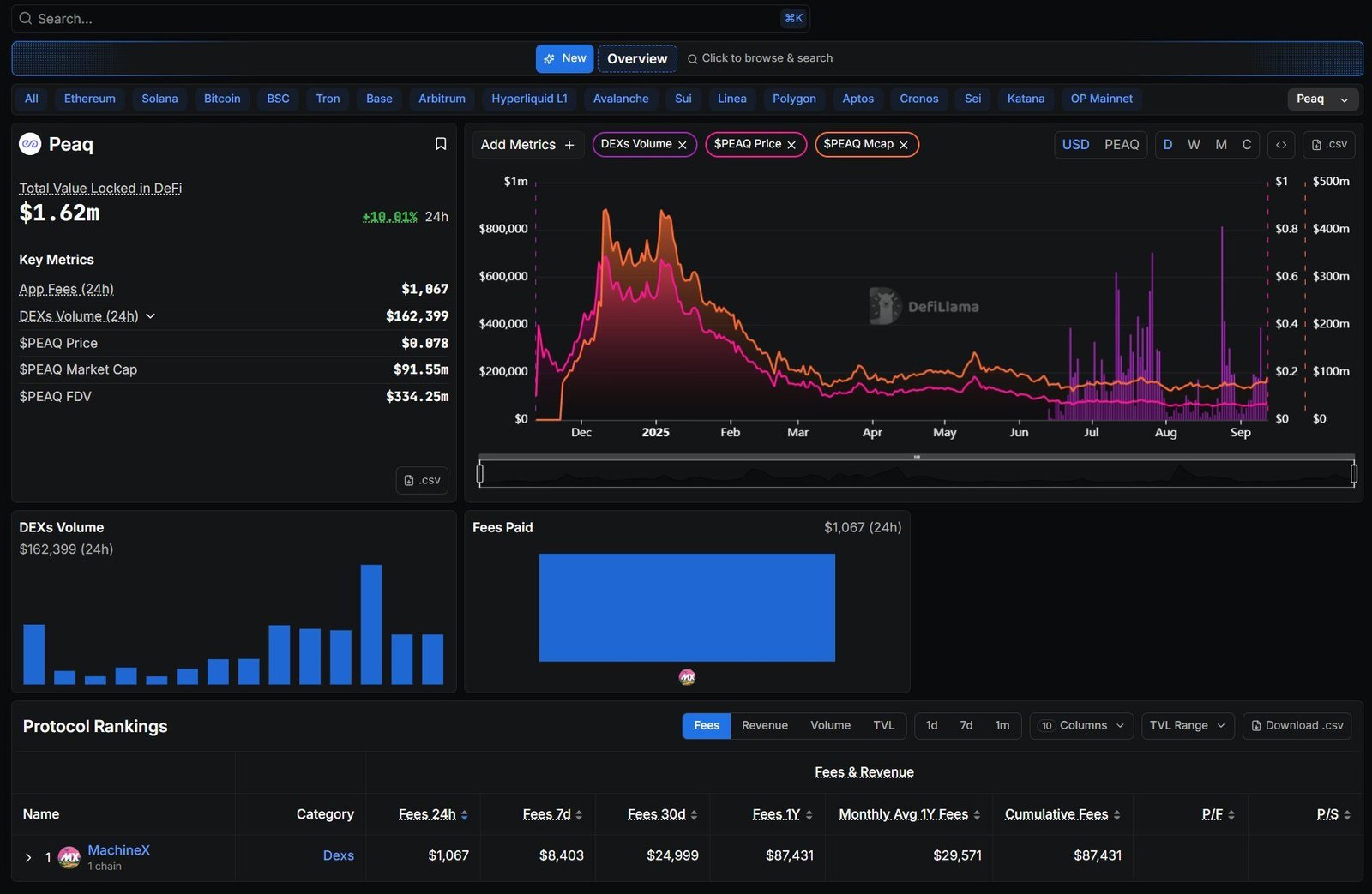1372x894 pixels.
Task: Remove the DEXs Volume metric chip
Action: point(683,144)
